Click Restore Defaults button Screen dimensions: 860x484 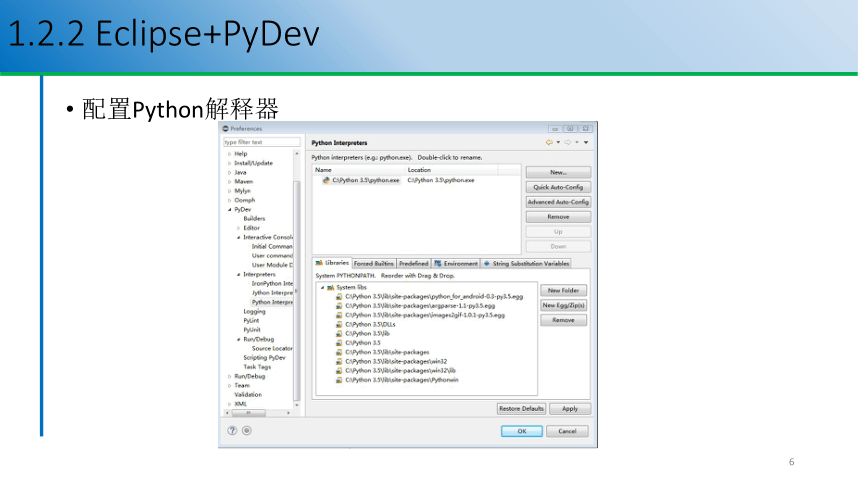pyautogui.click(x=521, y=409)
